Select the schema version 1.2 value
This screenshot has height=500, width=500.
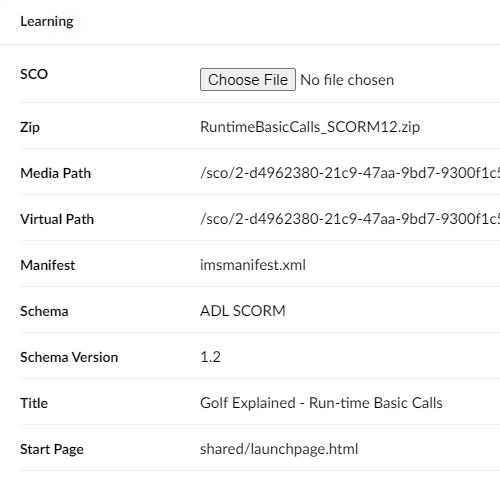210,357
